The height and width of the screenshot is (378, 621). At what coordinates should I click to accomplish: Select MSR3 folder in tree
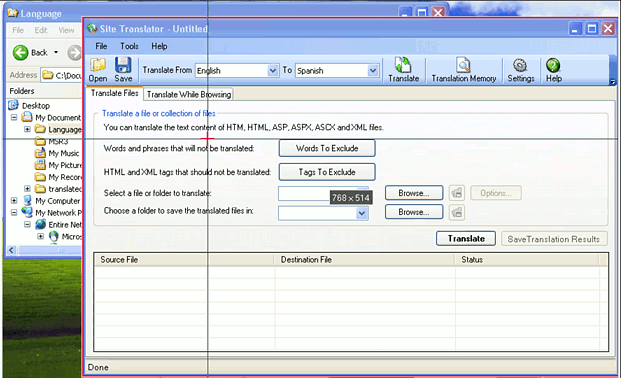pyautogui.click(x=58, y=141)
